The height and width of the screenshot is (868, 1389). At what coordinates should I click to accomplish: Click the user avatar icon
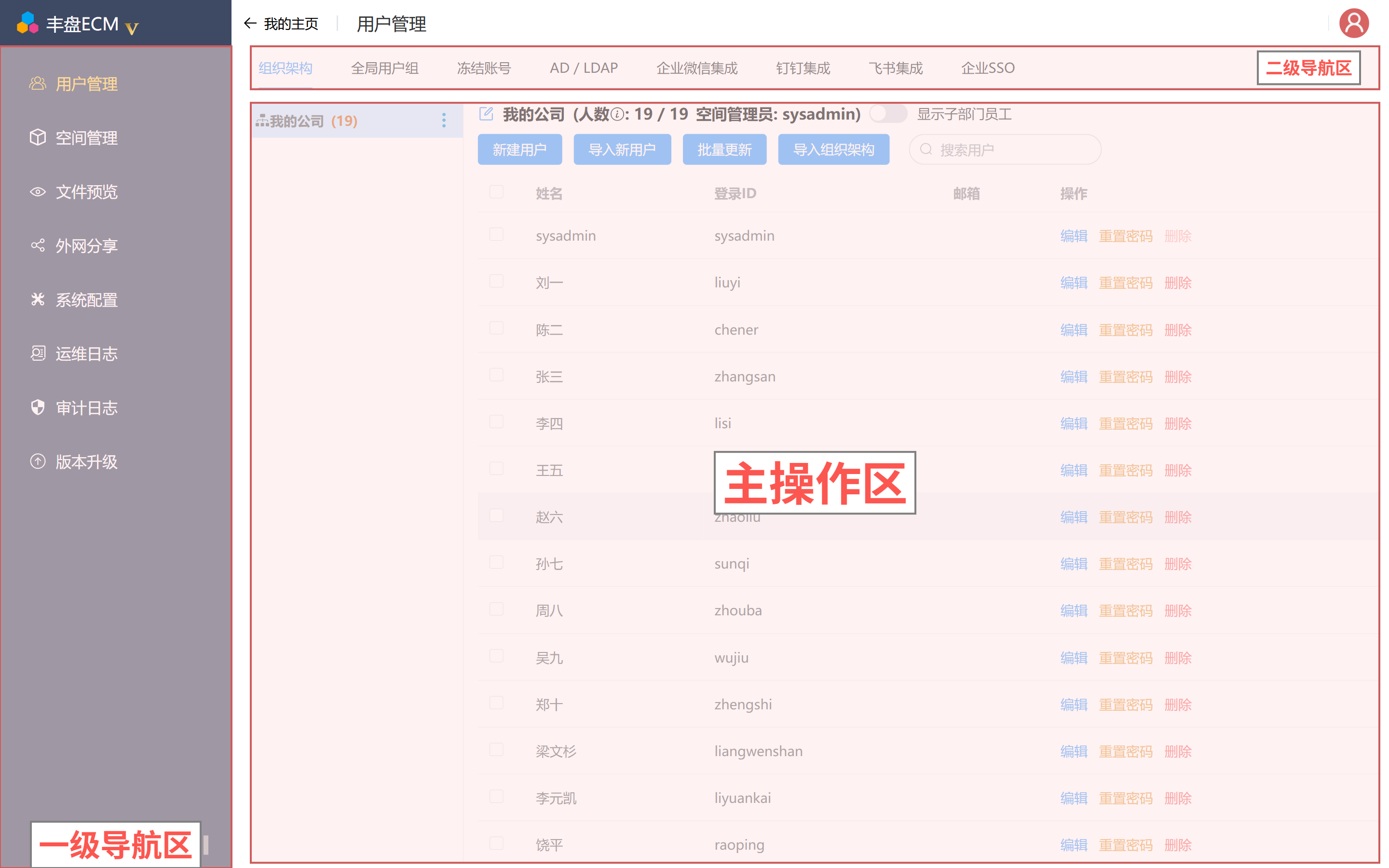click(1353, 24)
